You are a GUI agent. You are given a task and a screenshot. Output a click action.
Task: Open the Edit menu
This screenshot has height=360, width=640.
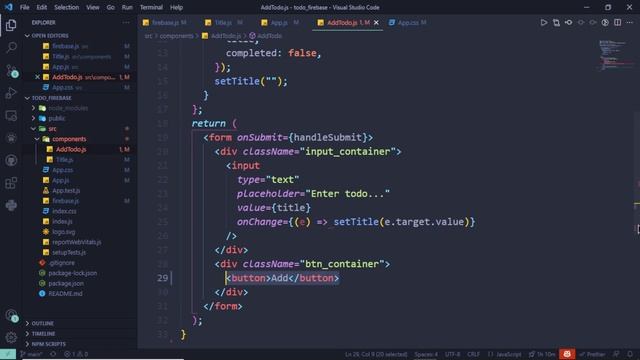click(x=42, y=7)
